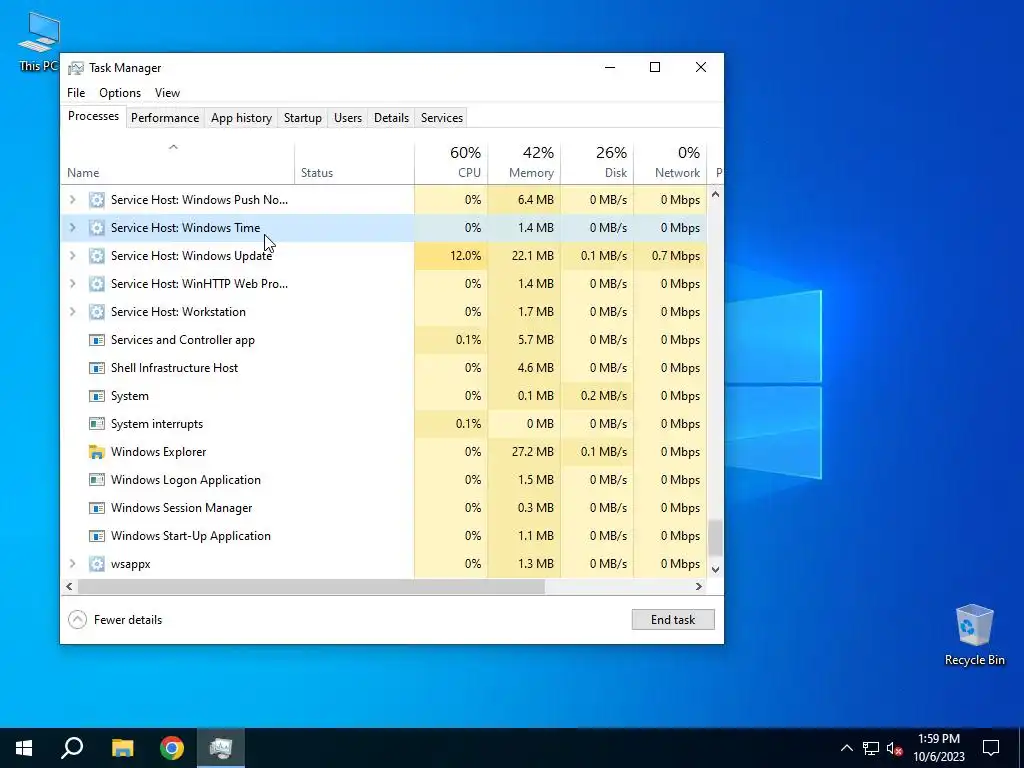Click the 27.2 MB memory value for Windows Explorer
Screen dimensions: 1024x768
[533, 452]
